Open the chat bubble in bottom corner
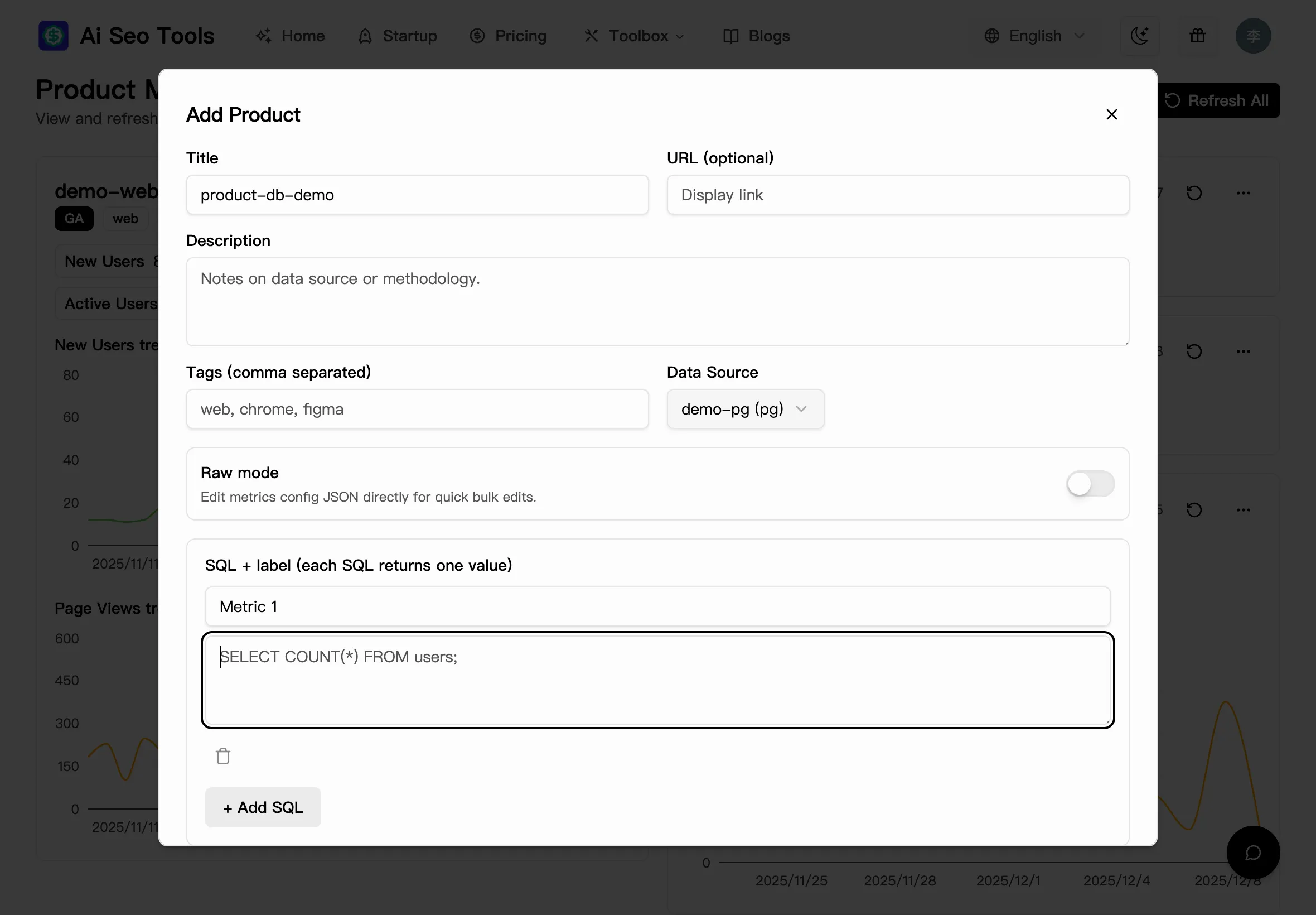Viewport: 1316px width, 915px height. (x=1252, y=853)
